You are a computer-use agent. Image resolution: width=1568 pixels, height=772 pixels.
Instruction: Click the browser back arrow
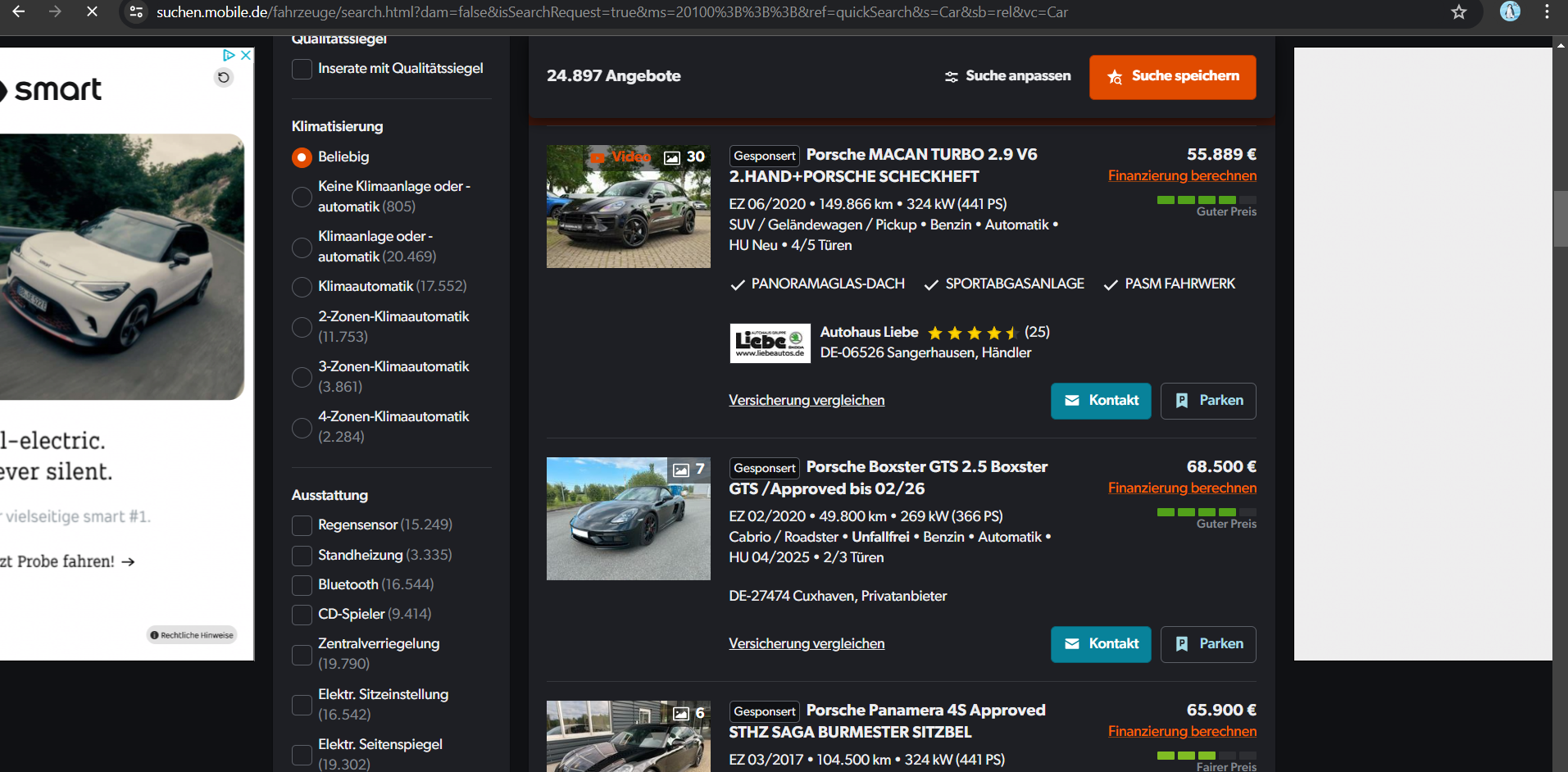coord(18,11)
